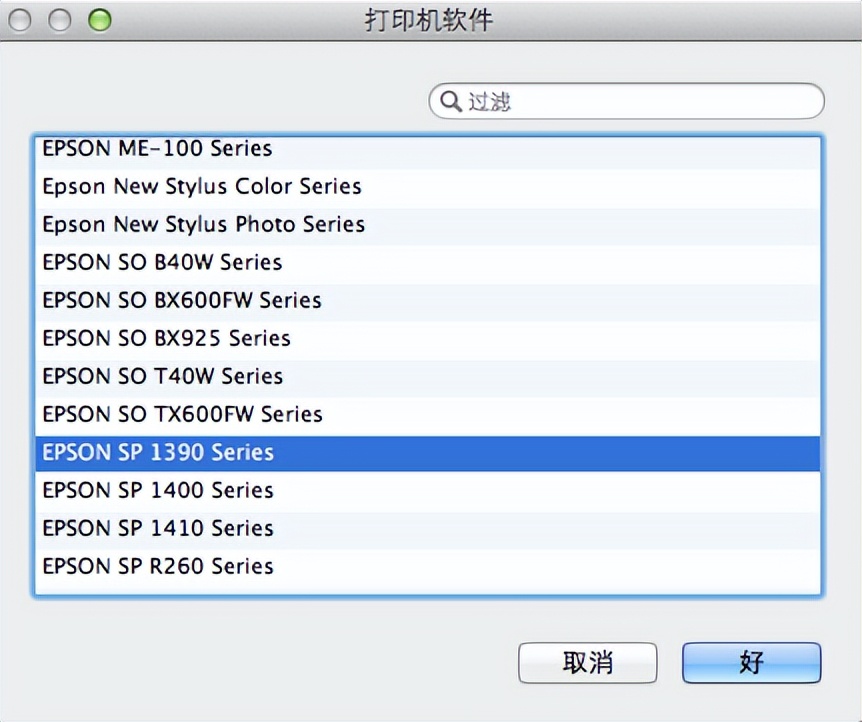
Task: Click the yellow minimize window button
Action: tap(59, 19)
